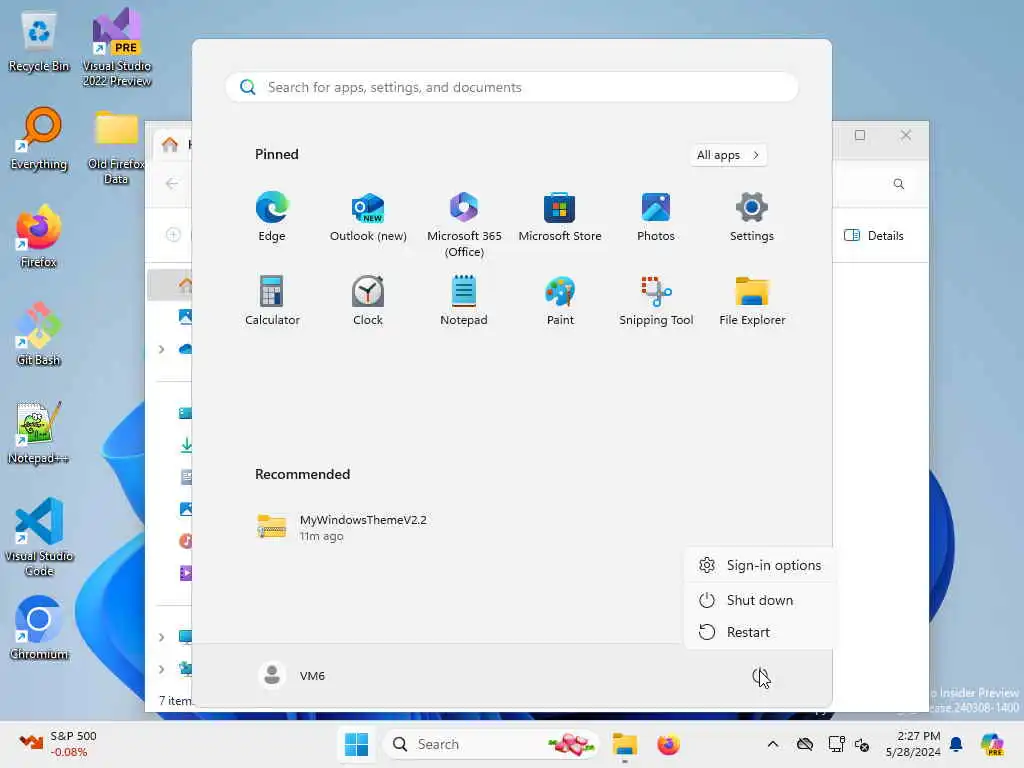Select the Firefox desktop shortcut
Image resolution: width=1024 pixels, height=768 pixels.
[x=39, y=237]
